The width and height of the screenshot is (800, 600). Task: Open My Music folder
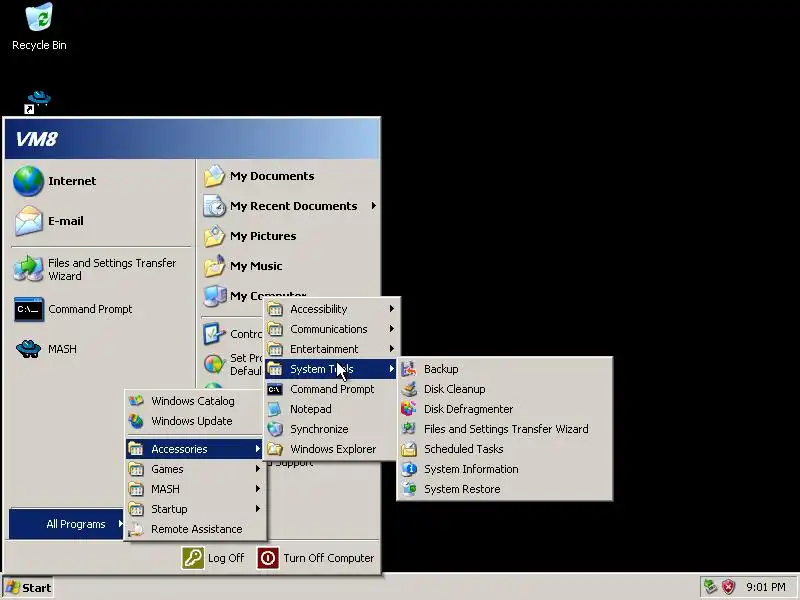click(x=289, y=266)
